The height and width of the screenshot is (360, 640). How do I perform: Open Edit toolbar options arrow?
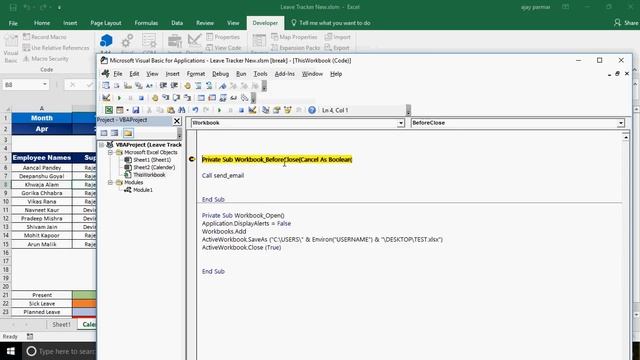[x=264, y=86]
